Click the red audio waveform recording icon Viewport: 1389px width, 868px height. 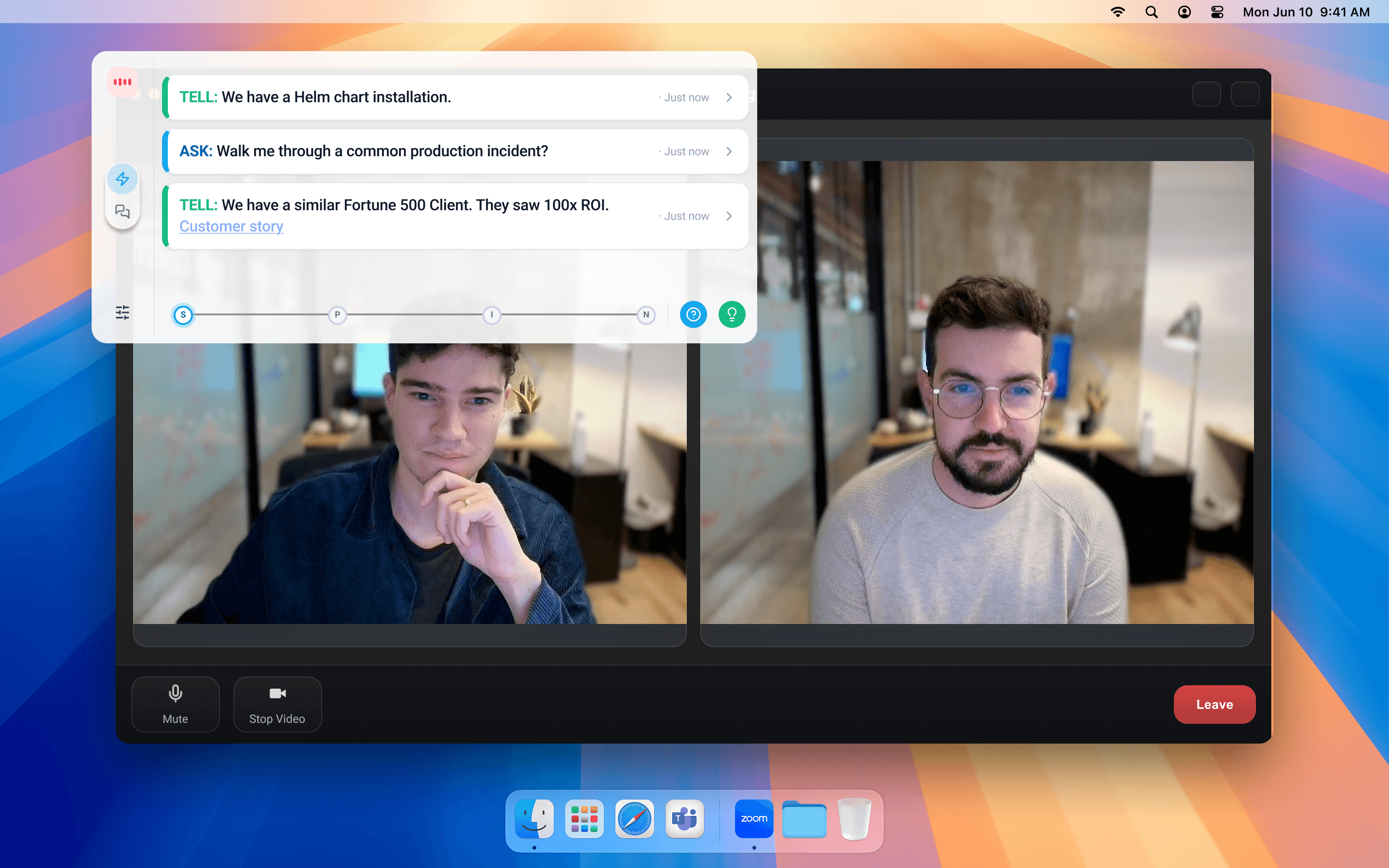(122, 82)
